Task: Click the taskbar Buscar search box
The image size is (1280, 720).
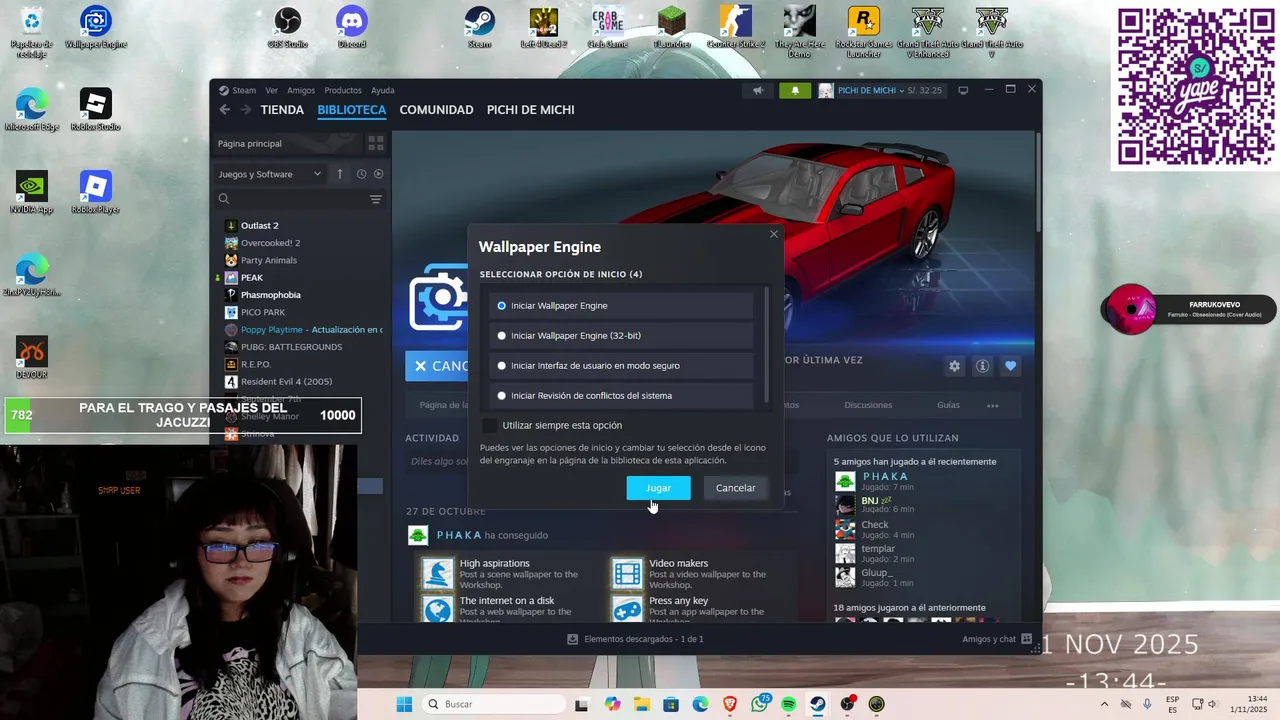Action: tap(493, 704)
